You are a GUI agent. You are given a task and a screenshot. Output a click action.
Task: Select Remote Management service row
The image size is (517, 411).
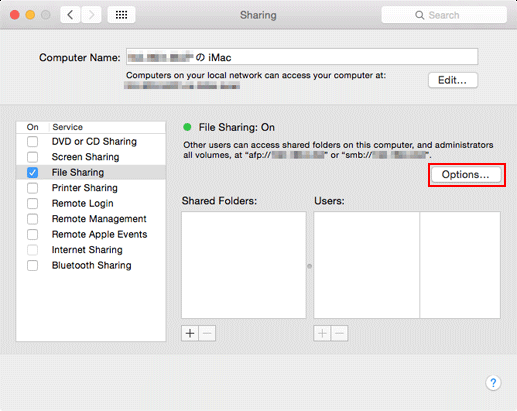[x=91, y=219]
